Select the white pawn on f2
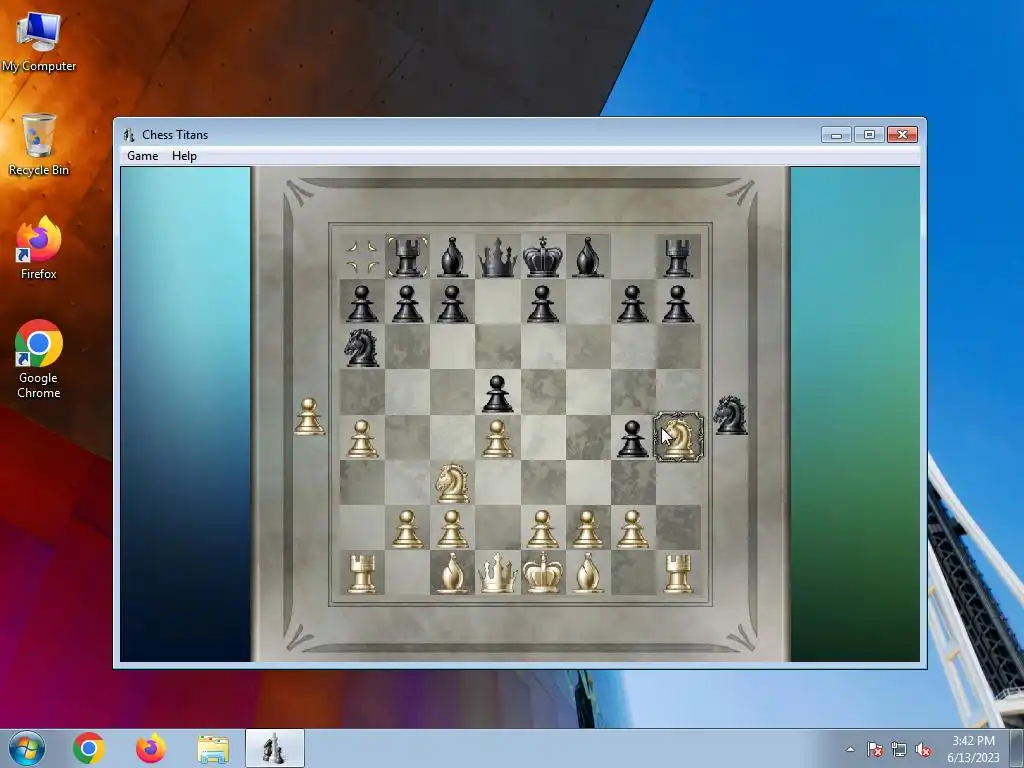The image size is (1024, 768). pyautogui.click(x=588, y=528)
